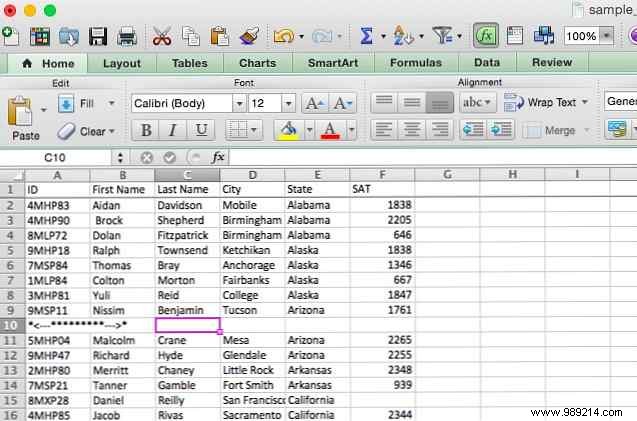Create a new workbook with the toolbar icon
Viewport: 637px width, 421px height.
coord(11,36)
